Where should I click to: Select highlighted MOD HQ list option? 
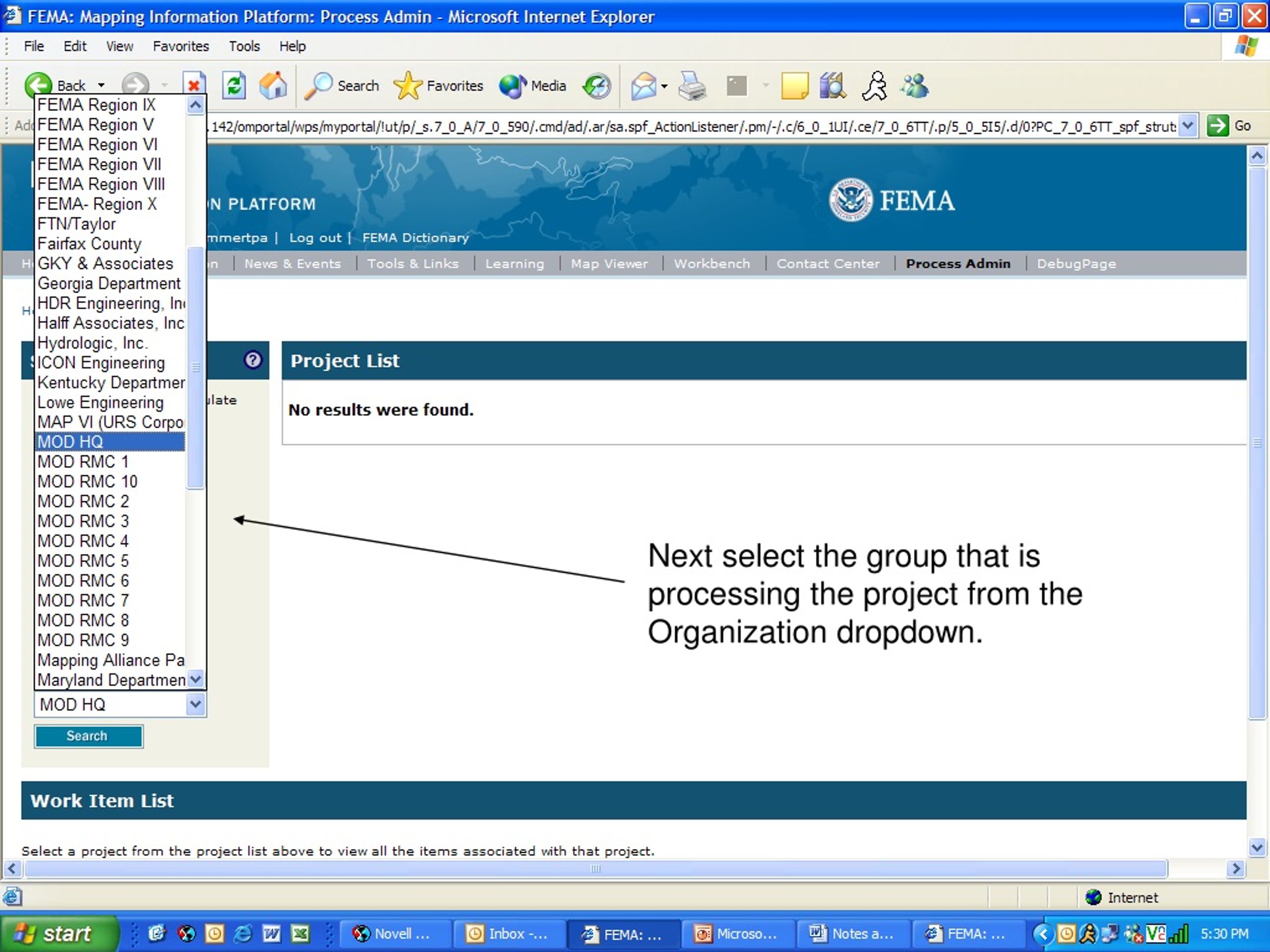point(110,442)
